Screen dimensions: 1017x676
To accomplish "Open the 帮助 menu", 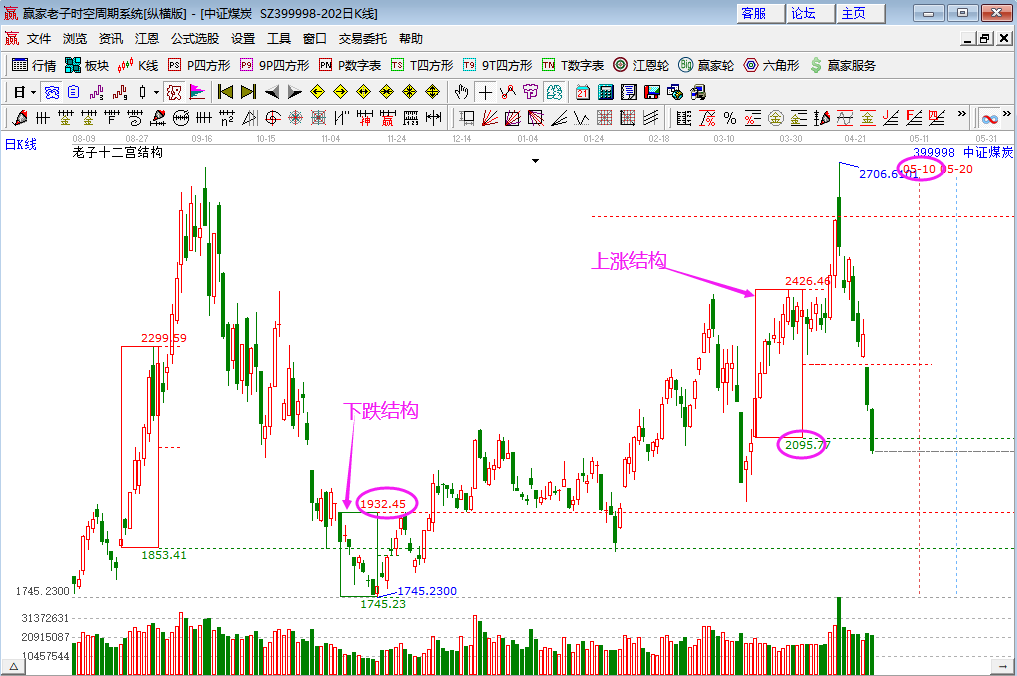I will [411, 39].
